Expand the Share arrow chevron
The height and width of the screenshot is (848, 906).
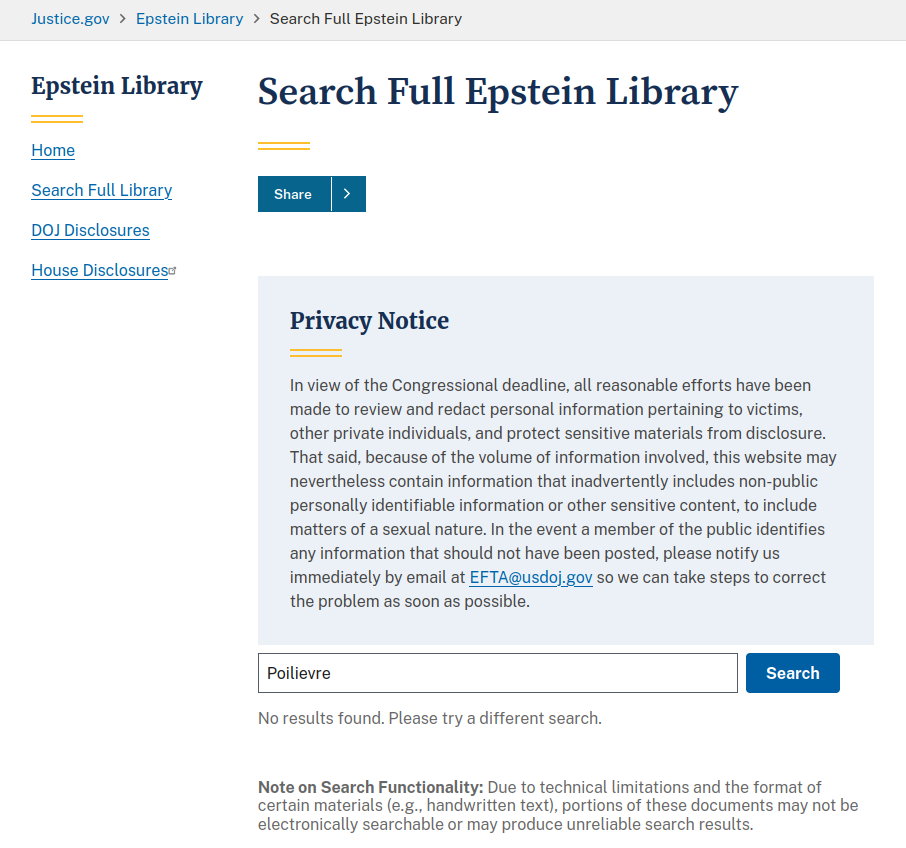[x=347, y=194]
